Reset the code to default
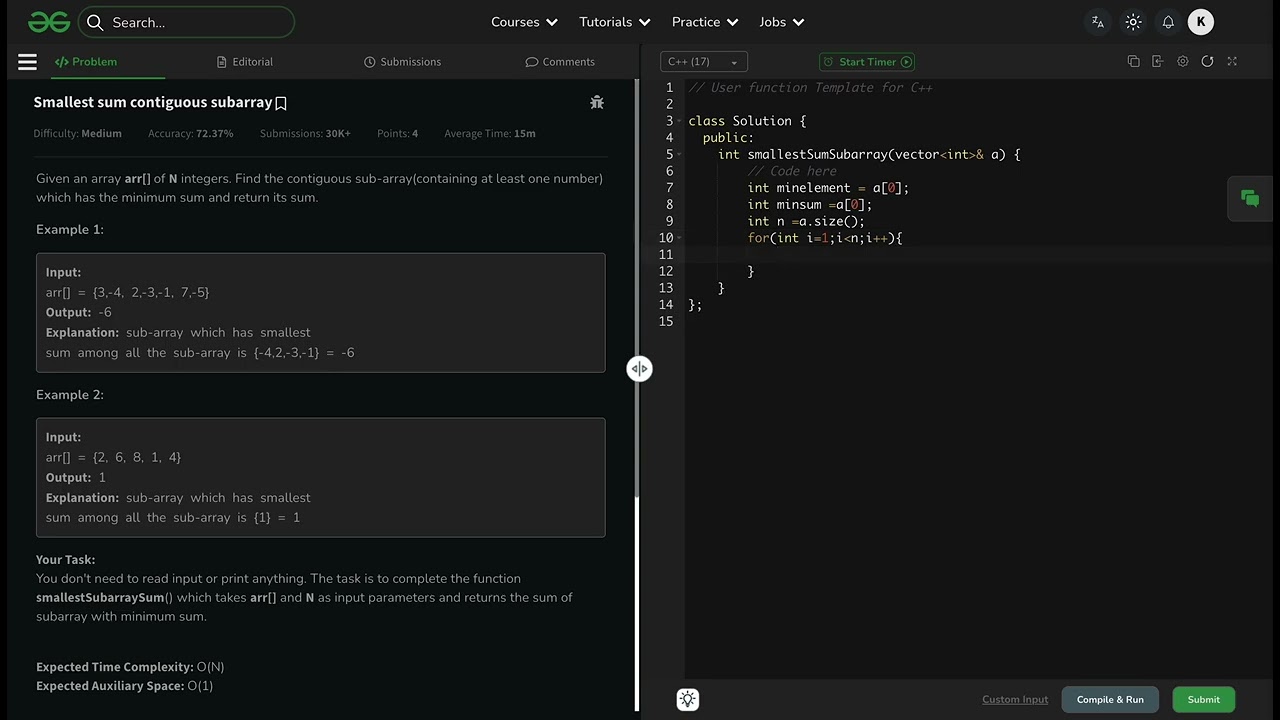 coord(1207,62)
